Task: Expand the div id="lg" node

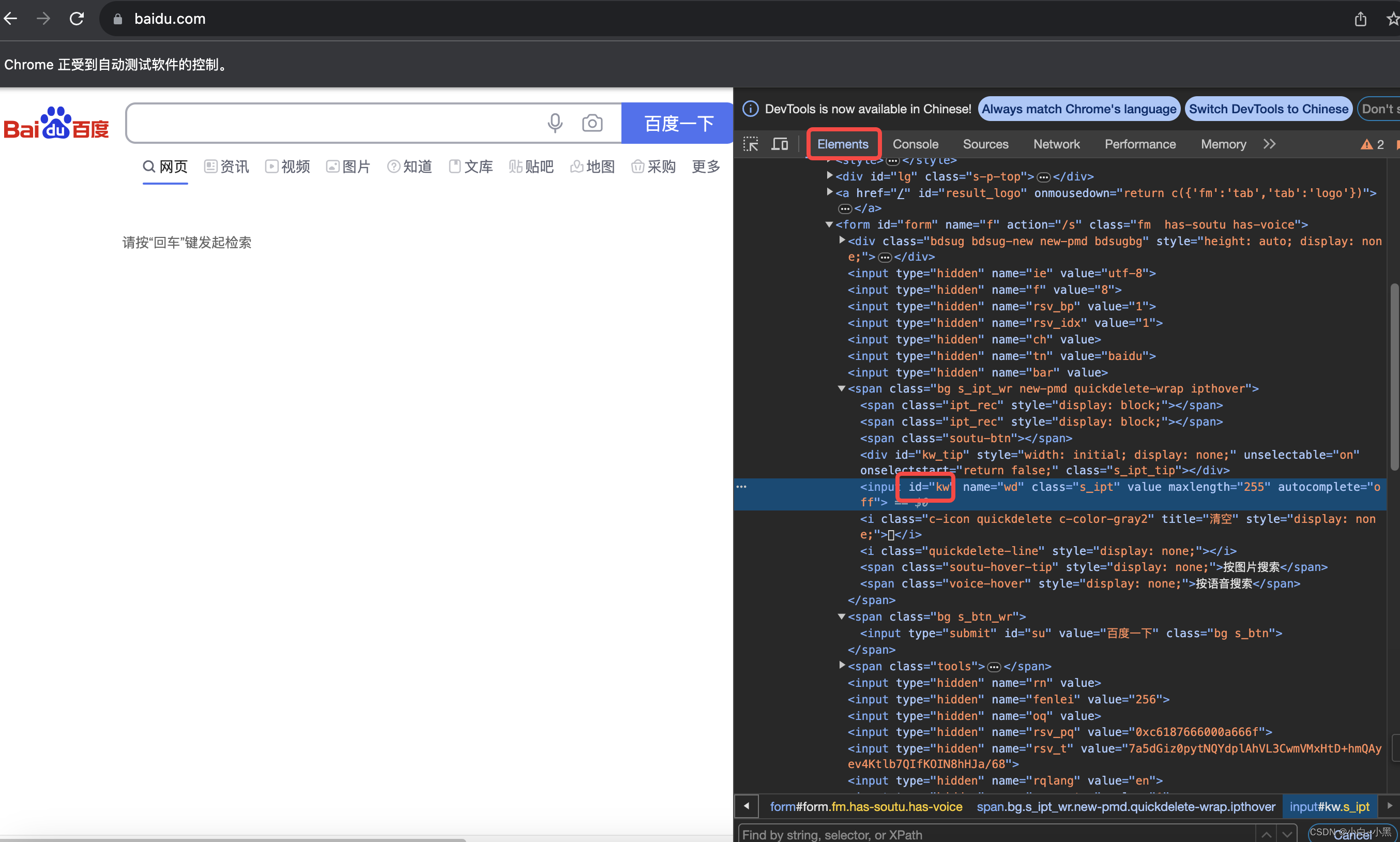Action: click(830, 175)
